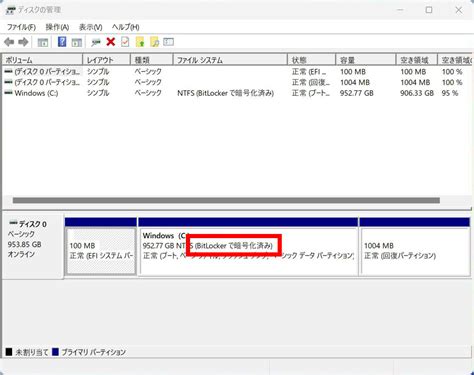Click the 952.77 GB capacity cell

(x=357, y=93)
